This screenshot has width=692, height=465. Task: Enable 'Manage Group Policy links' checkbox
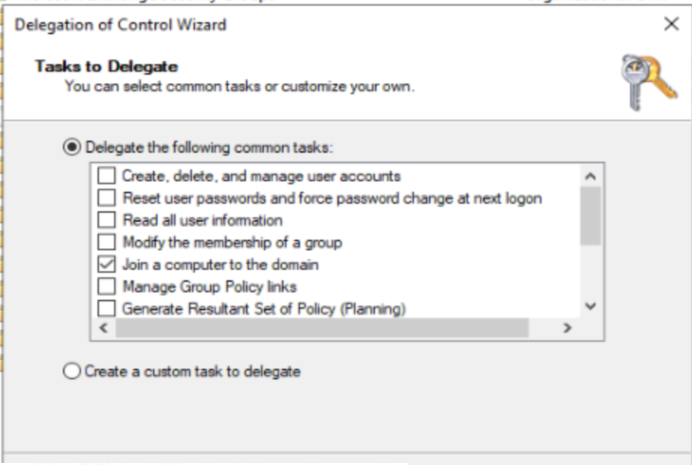click(x=106, y=286)
